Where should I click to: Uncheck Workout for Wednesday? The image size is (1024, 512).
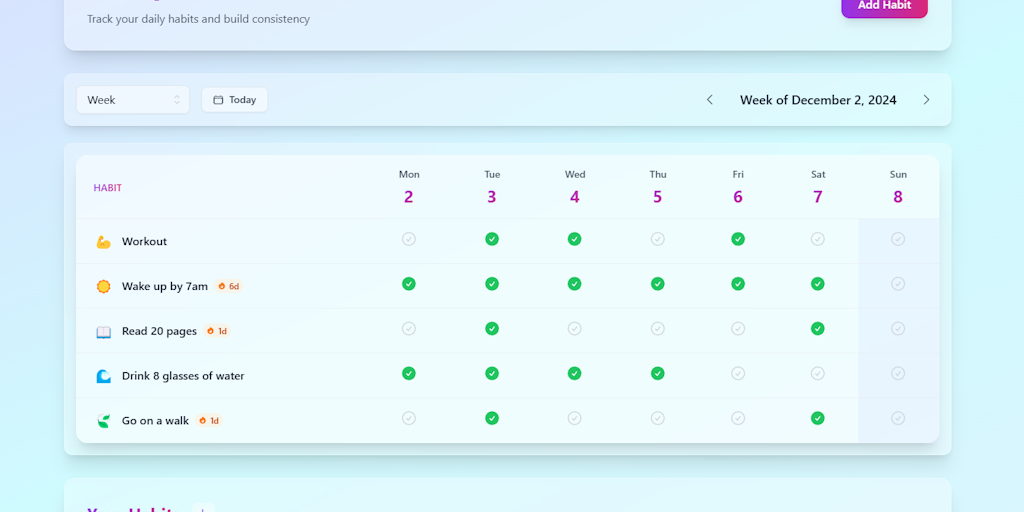pyautogui.click(x=575, y=239)
